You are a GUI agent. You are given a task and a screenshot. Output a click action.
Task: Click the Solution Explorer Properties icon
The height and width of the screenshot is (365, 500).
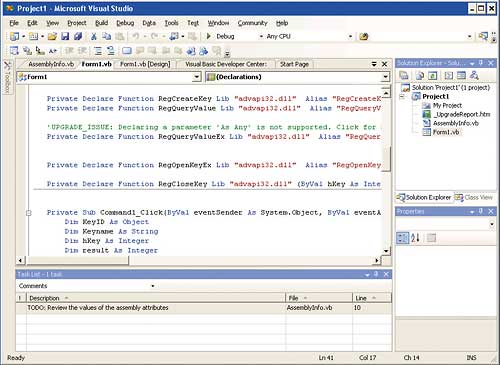click(404, 76)
